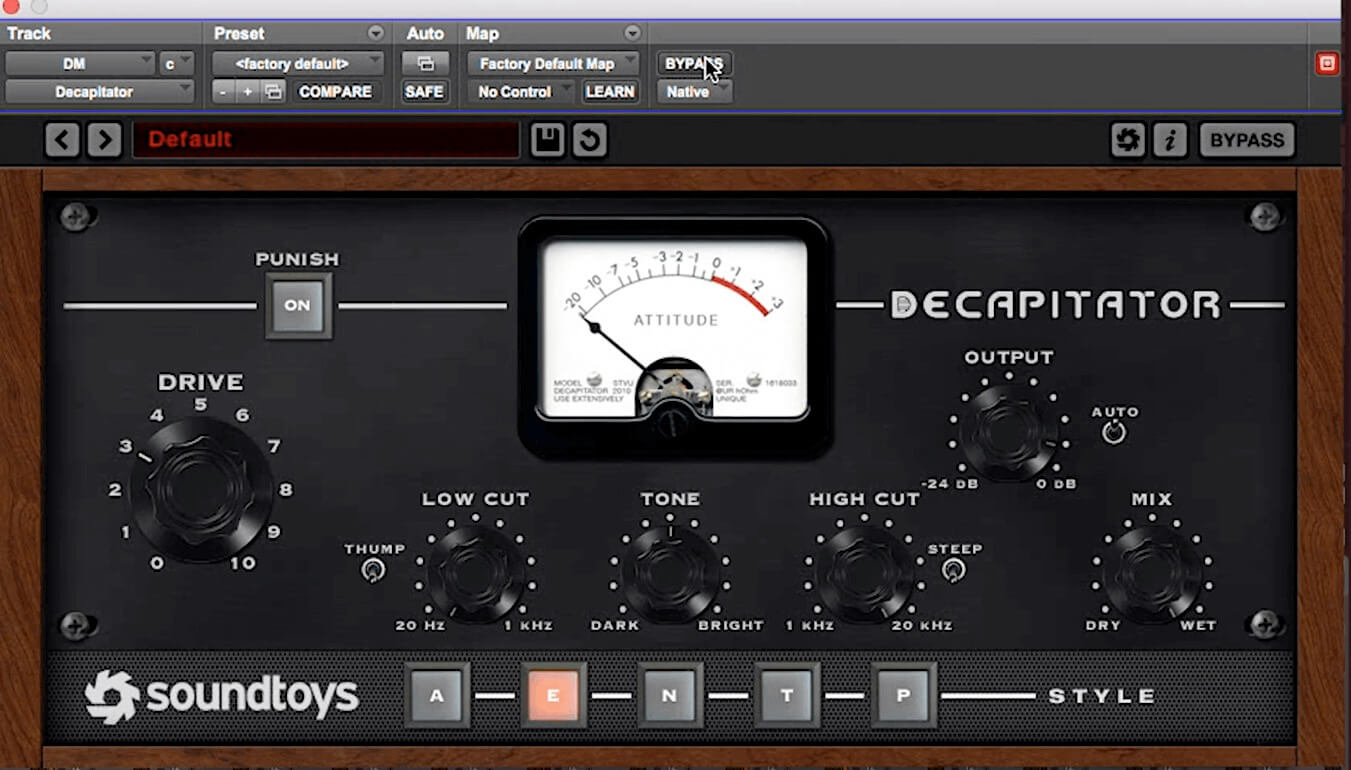
Task: Toggle the Punish ON switch
Action: [x=298, y=305]
